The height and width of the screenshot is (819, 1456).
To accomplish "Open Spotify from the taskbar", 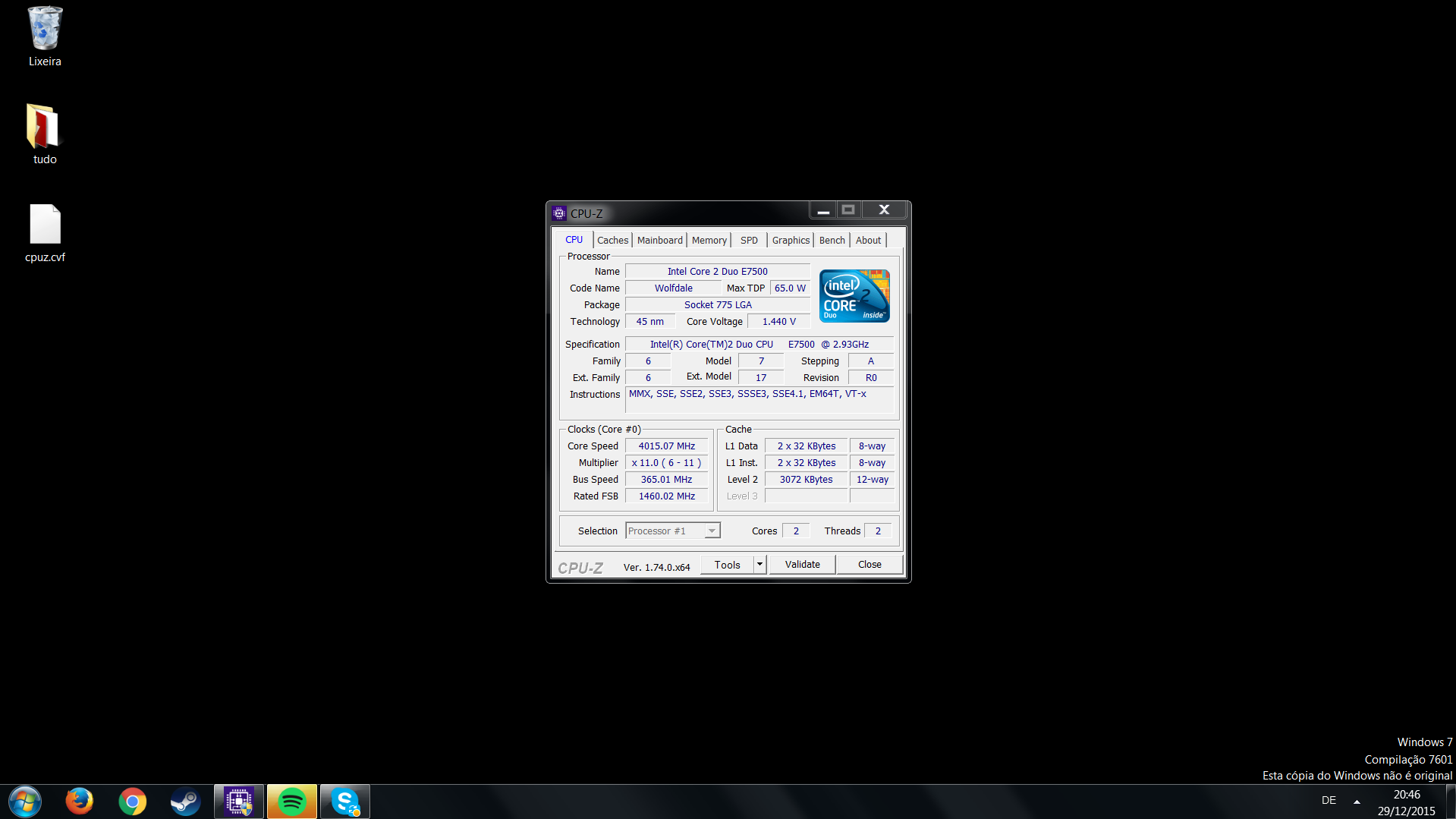I will pyautogui.click(x=292, y=802).
